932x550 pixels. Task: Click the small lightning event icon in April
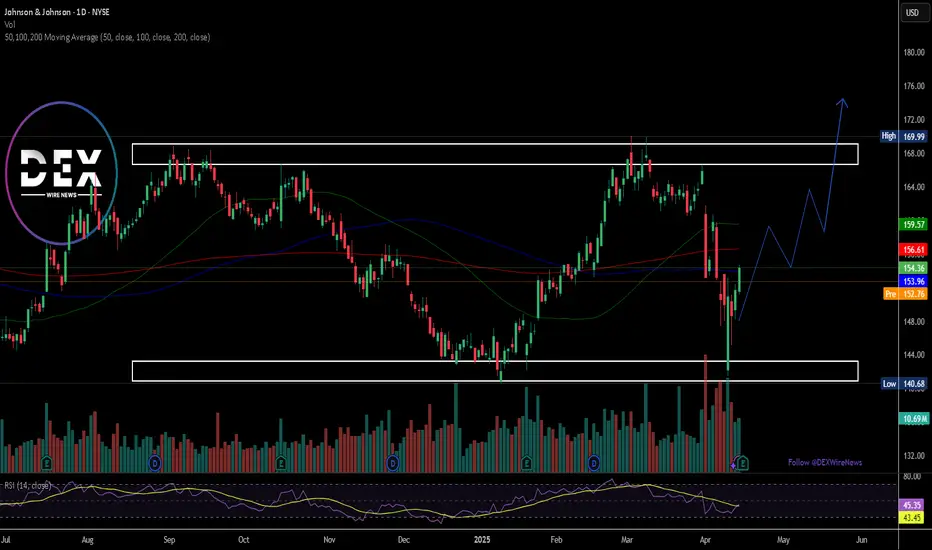pos(734,466)
